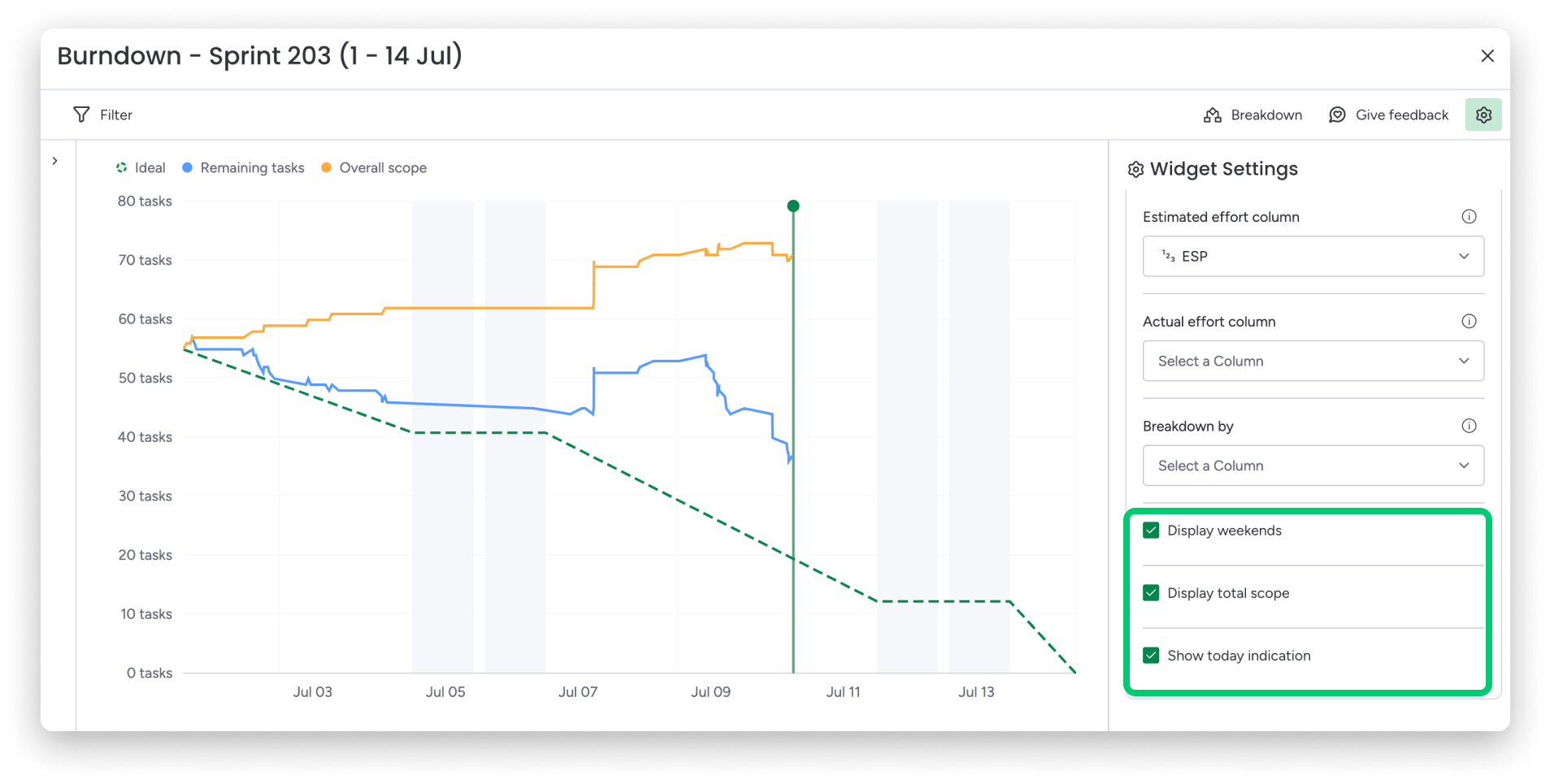Toggle Show today indication off
Image resolution: width=1550 pixels, height=784 pixels.
pos(1150,655)
